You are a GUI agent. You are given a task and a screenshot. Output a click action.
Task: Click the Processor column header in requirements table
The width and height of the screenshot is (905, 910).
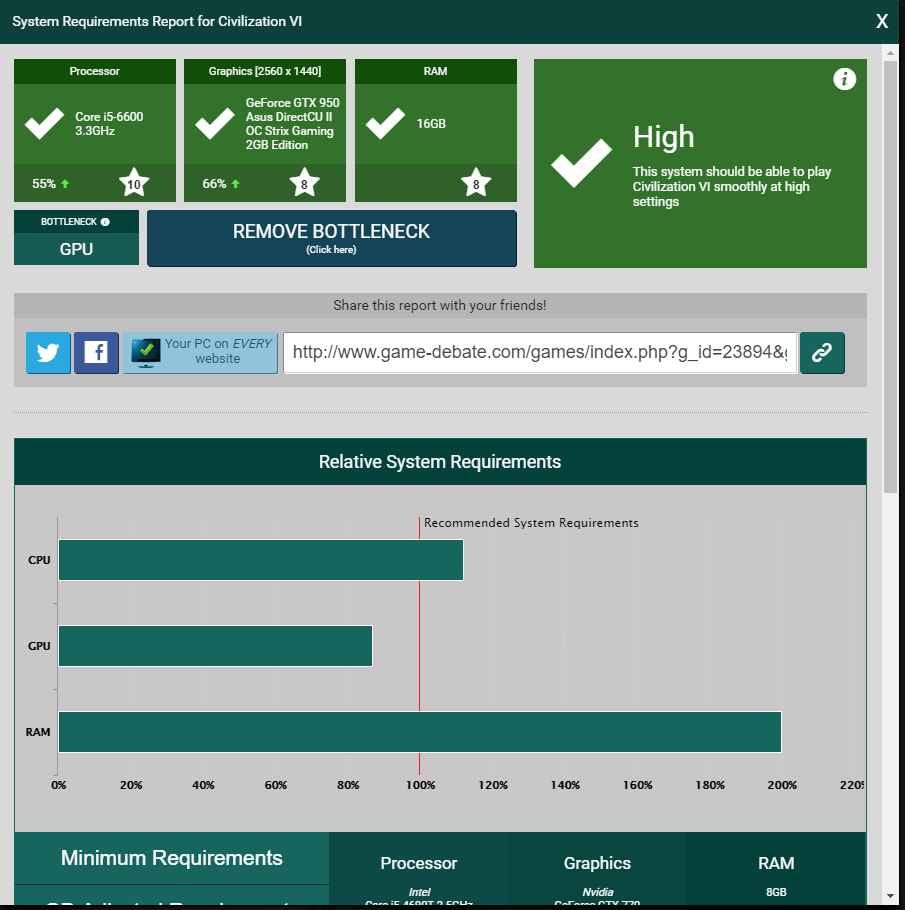pyautogui.click(x=419, y=863)
